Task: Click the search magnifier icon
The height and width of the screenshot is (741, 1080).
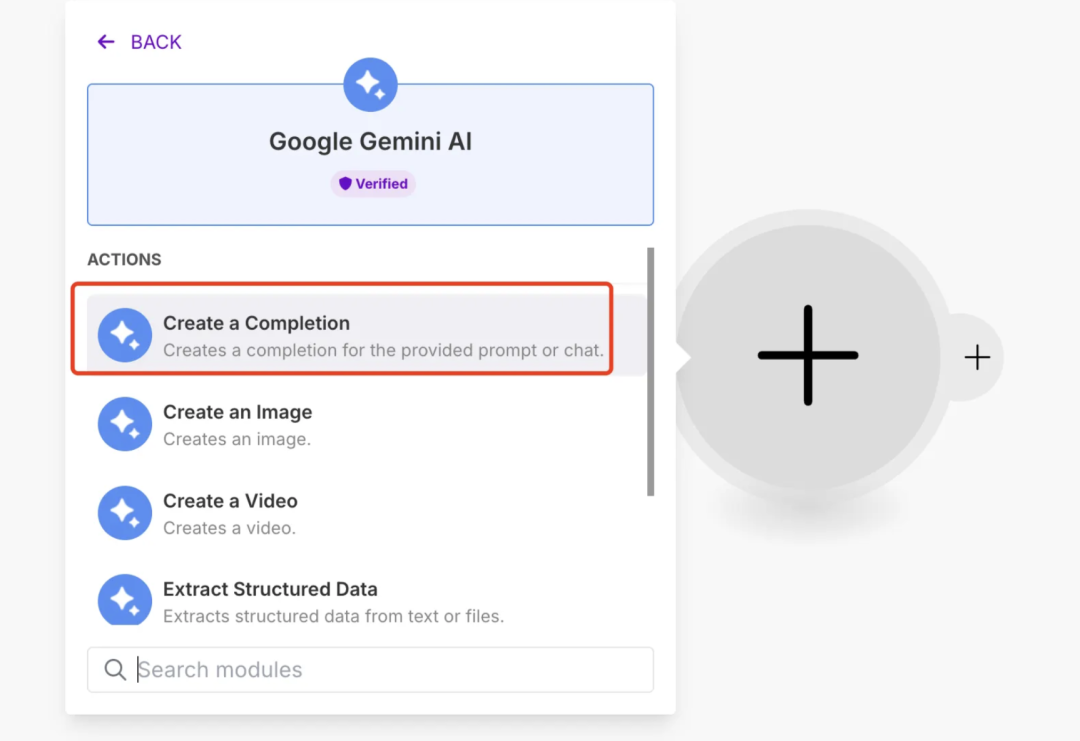Action: click(x=116, y=670)
